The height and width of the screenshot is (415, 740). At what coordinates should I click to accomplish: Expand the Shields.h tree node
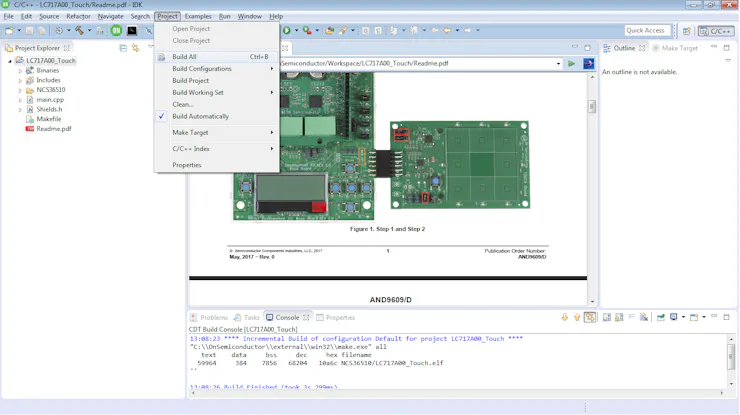(x=20, y=110)
